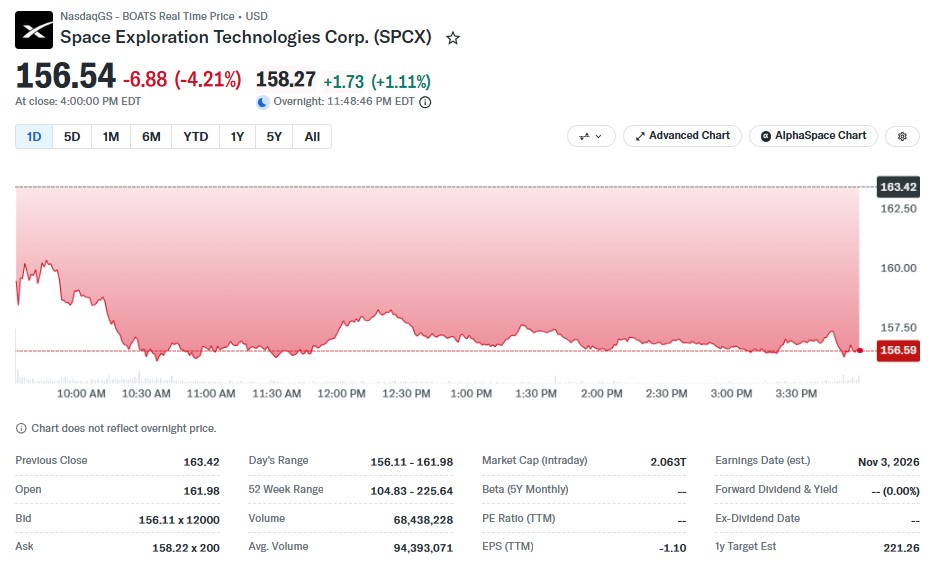This screenshot has width=930, height=576.
Task: Click the 3:30 PM time axis label
Action: point(796,393)
